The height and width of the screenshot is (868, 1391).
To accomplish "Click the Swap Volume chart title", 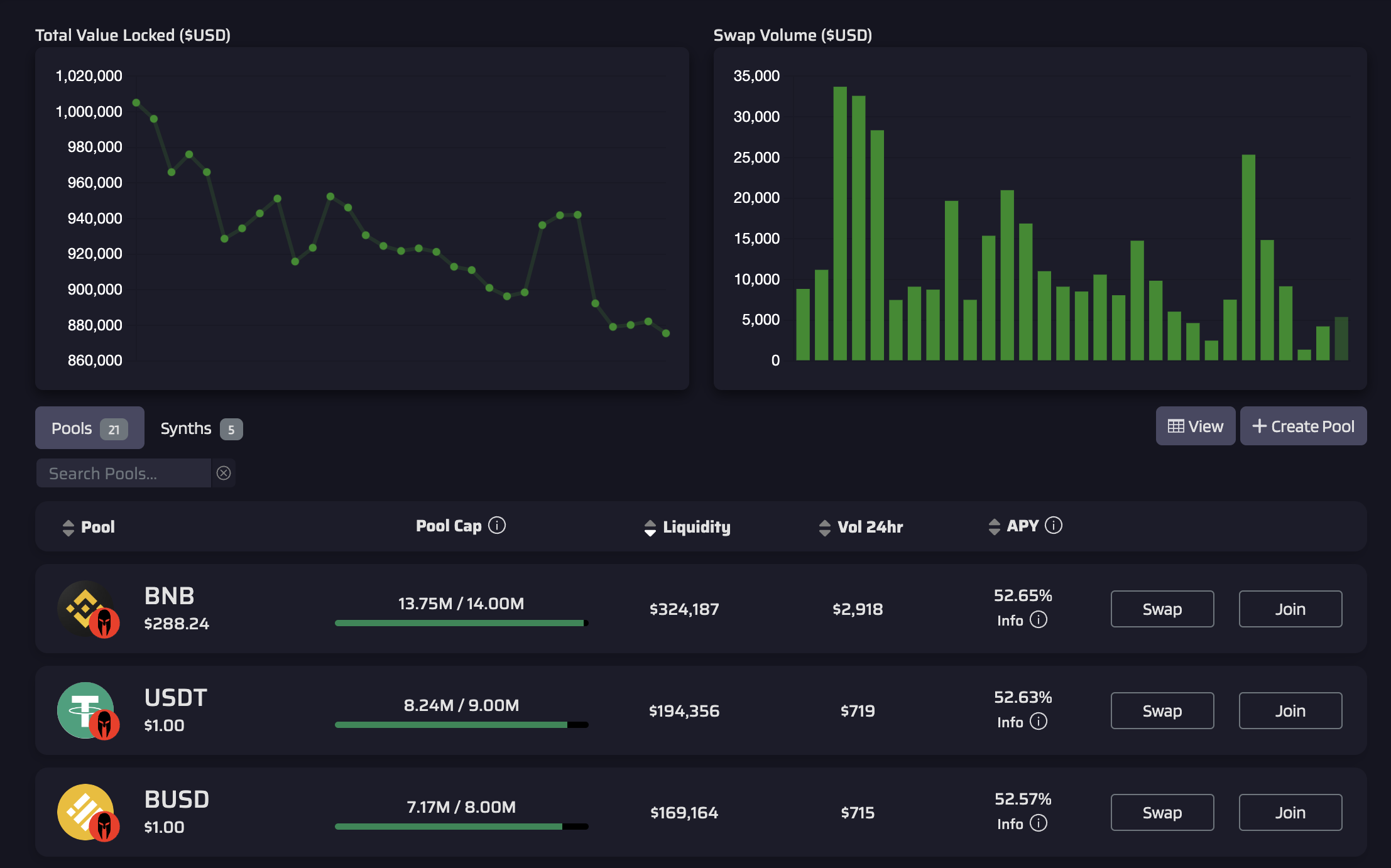I will pos(793,35).
